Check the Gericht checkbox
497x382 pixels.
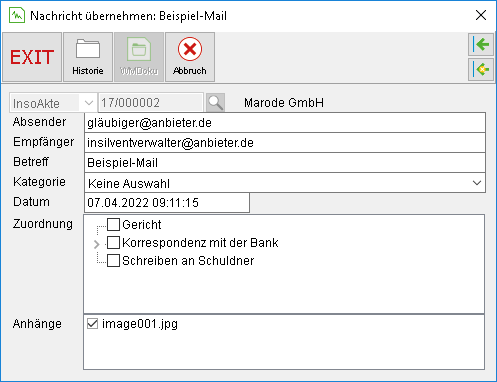pos(113,225)
